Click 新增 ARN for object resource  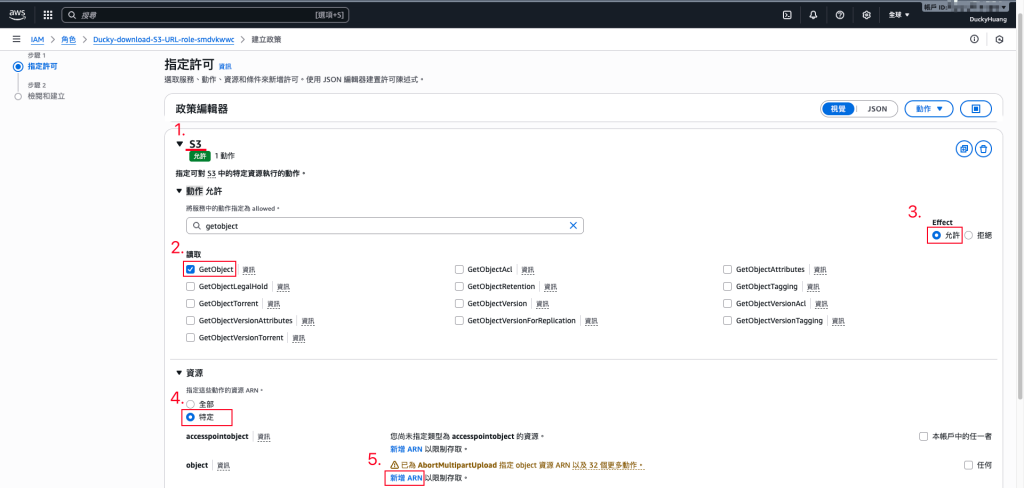pyautogui.click(x=406, y=478)
